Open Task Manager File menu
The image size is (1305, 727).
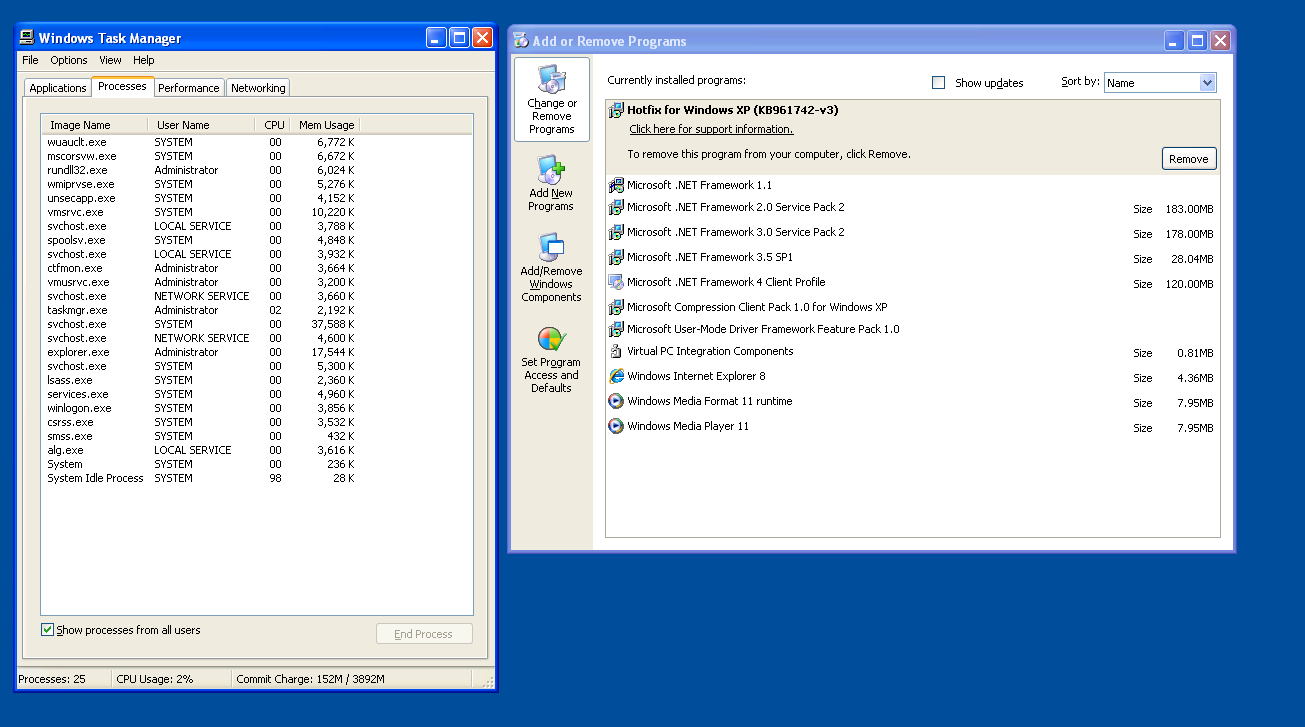tap(30, 60)
